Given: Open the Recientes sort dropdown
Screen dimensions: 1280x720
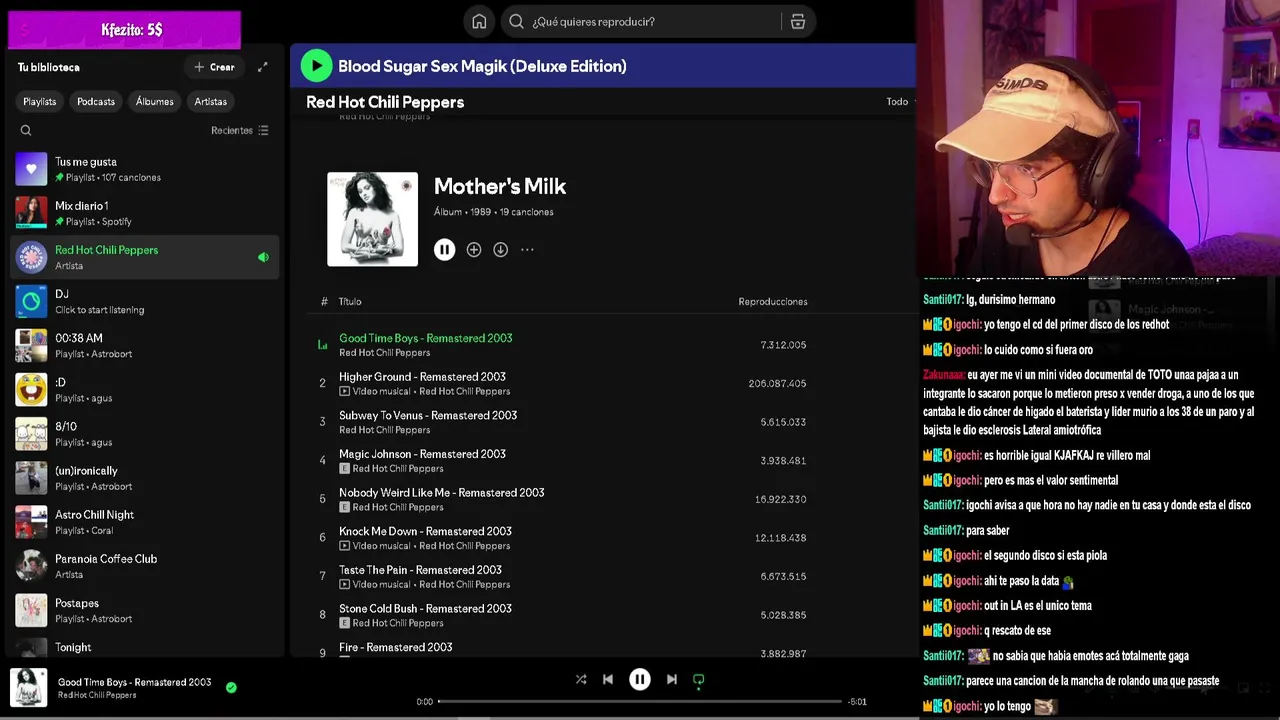Looking at the screenshot, I should tap(240, 130).
